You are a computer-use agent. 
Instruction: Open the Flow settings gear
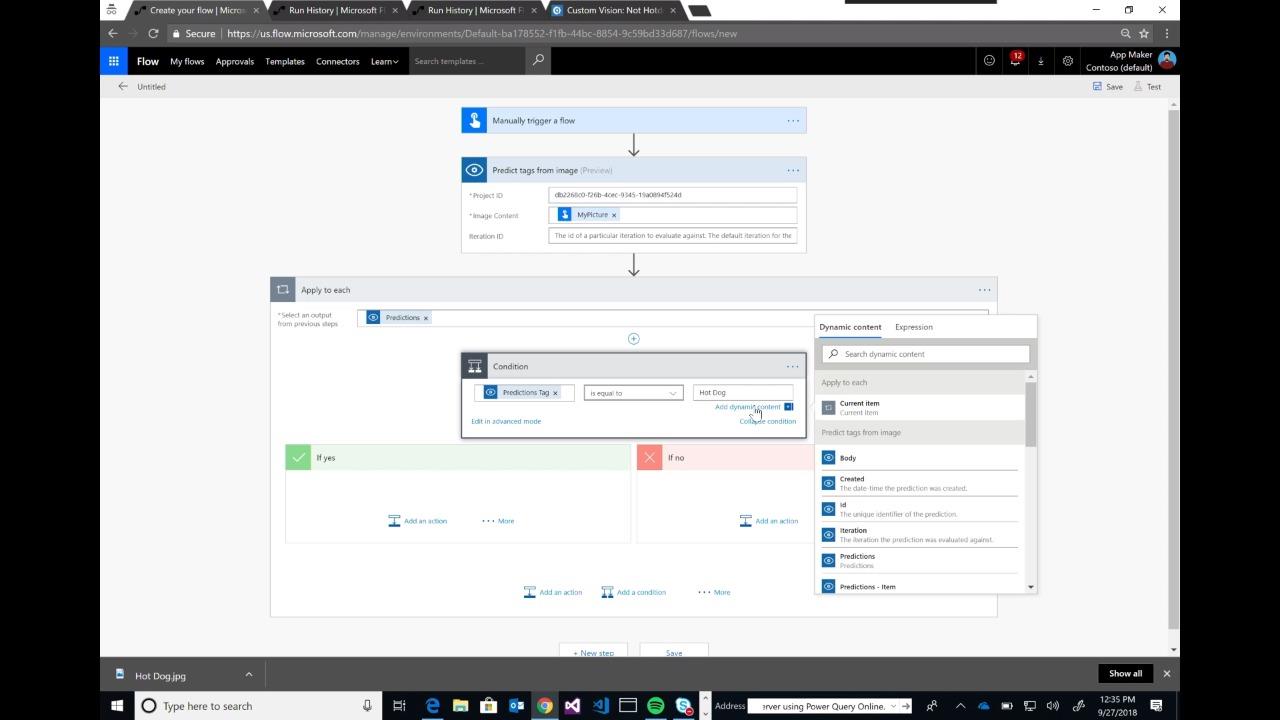1067,61
